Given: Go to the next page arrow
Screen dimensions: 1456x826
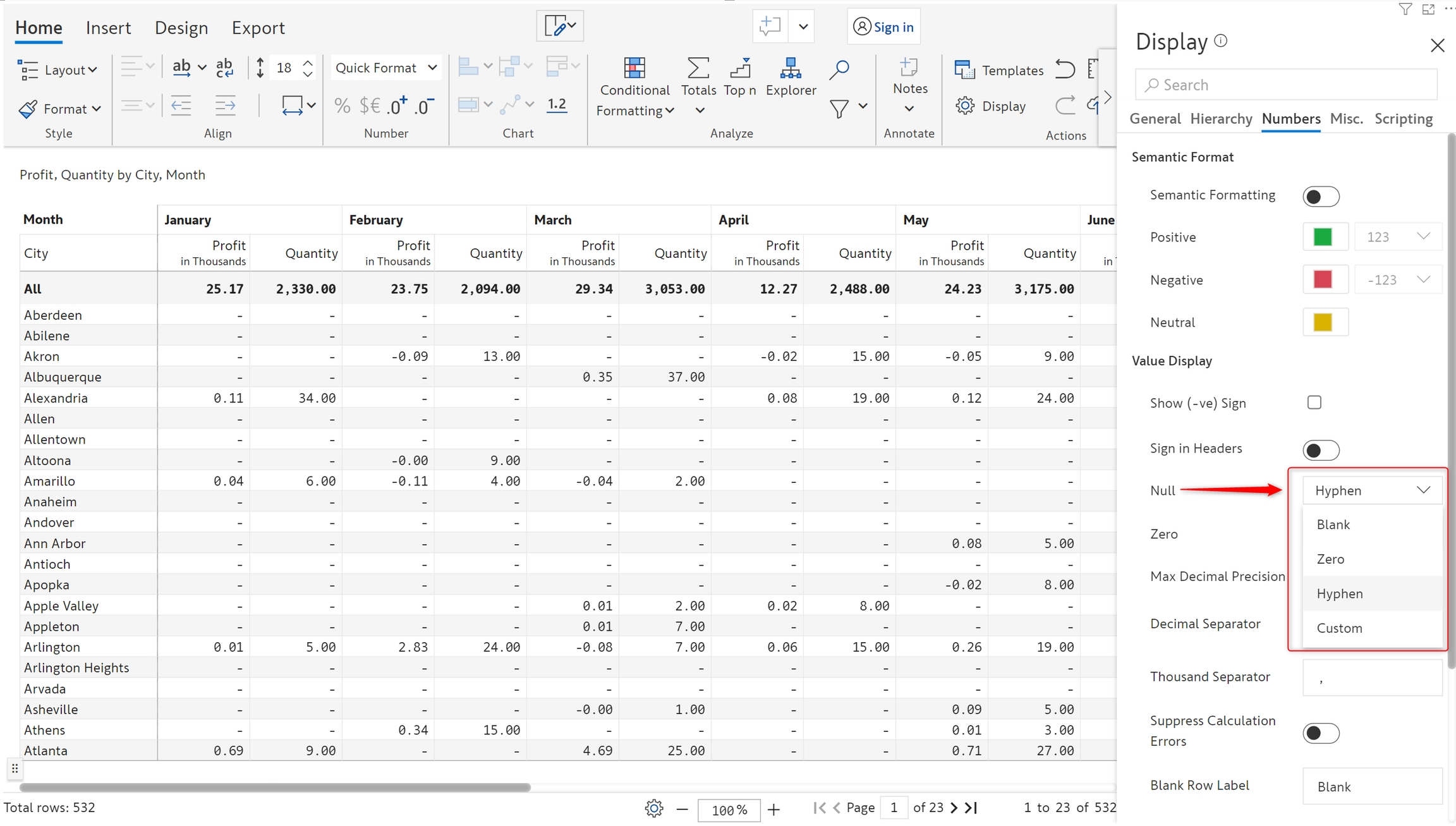Looking at the screenshot, I should pos(954,808).
